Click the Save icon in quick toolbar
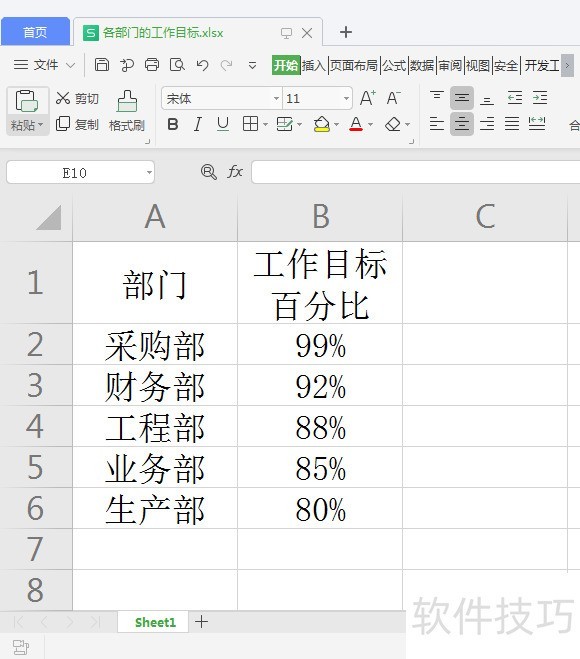The height and width of the screenshot is (659, 580). [102, 65]
